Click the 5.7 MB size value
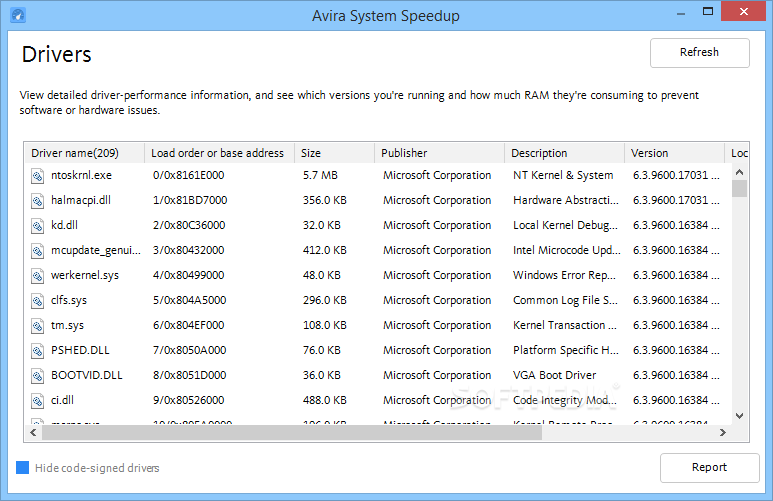The height and width of the screenshot is (501, 773). click(x=320, y=175)
